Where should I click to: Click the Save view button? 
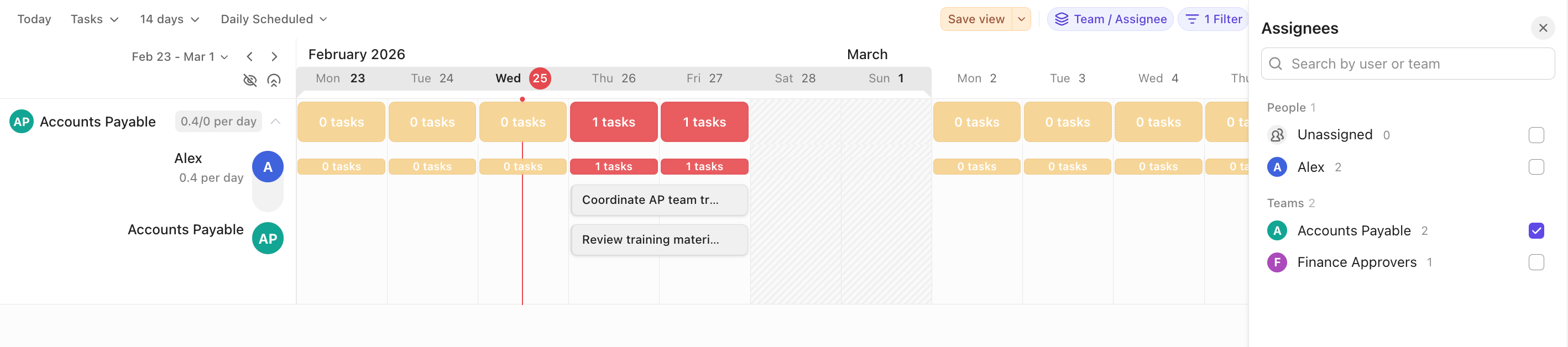pos(976,19)
